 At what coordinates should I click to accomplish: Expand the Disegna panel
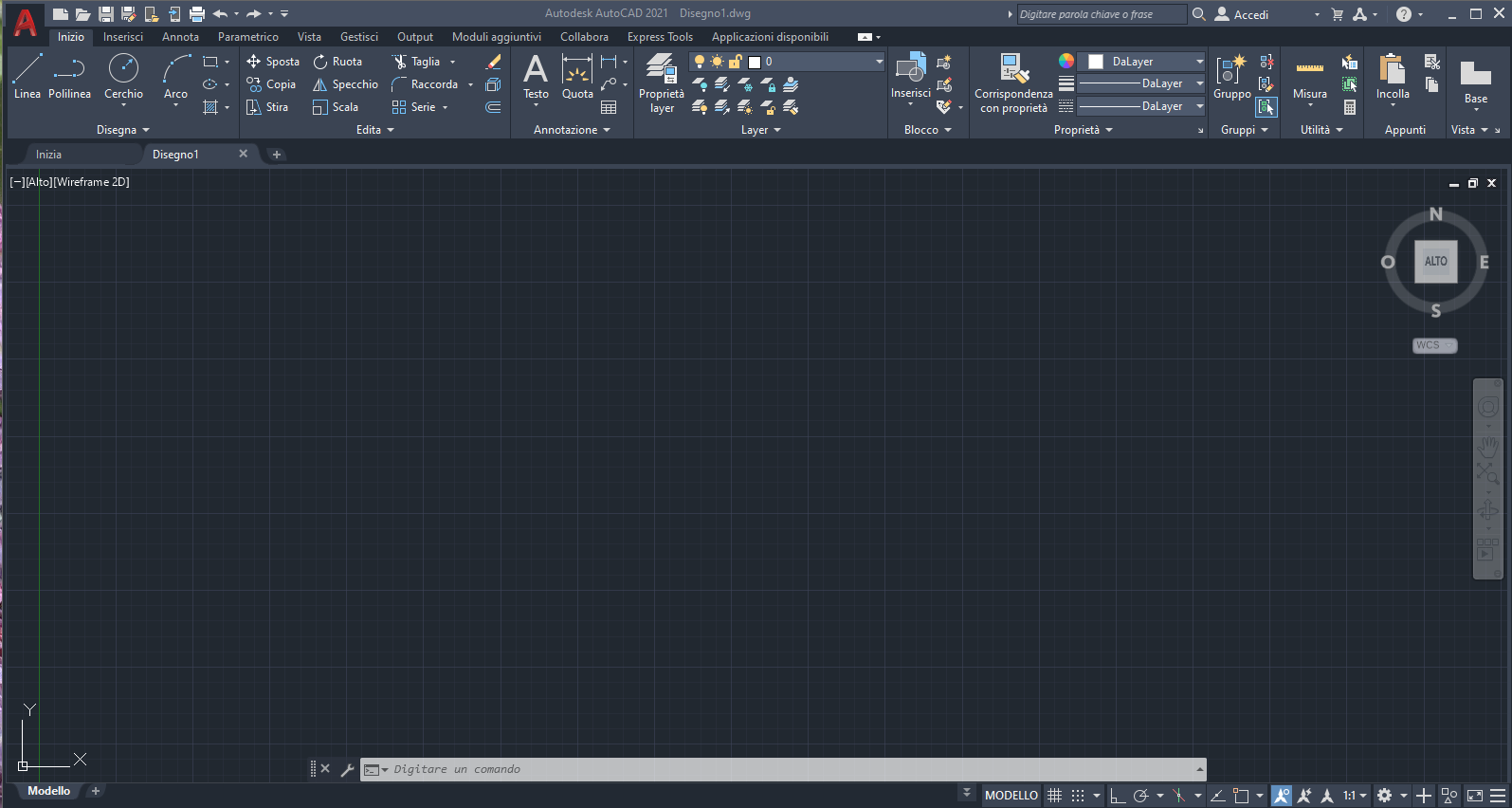123,130
